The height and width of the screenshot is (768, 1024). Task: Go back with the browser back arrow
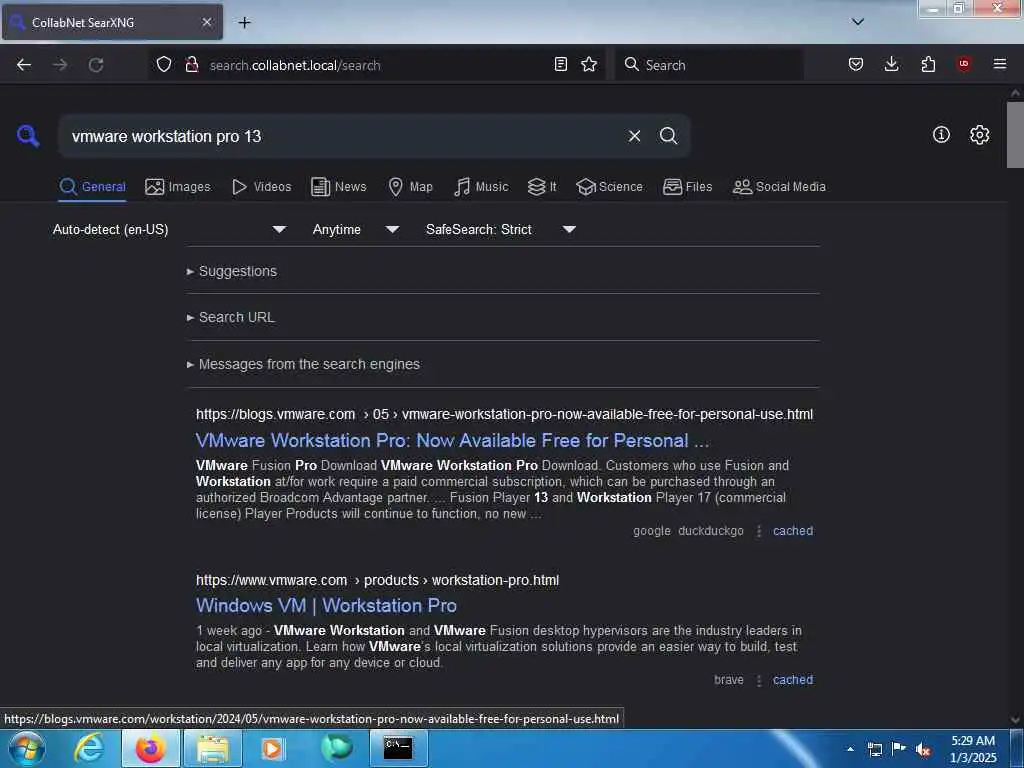click(24, 65)
